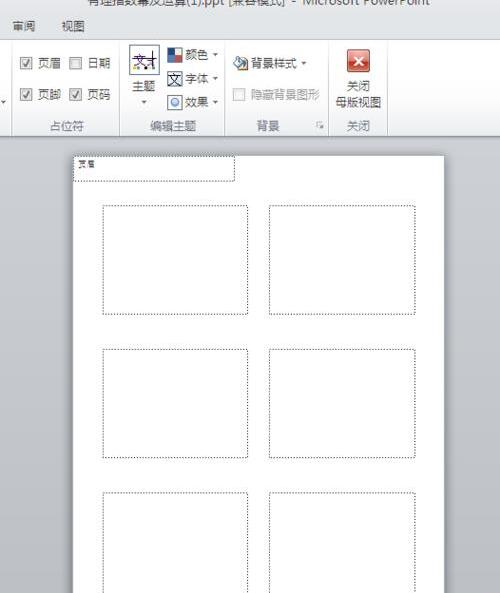Open the 主题 themes gallery icon

pos(144,60)
